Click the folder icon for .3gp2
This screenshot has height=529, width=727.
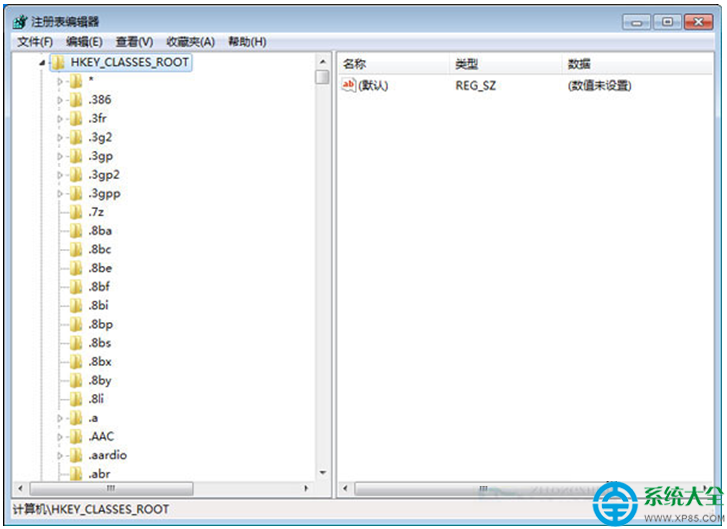(x=76, y=175)
